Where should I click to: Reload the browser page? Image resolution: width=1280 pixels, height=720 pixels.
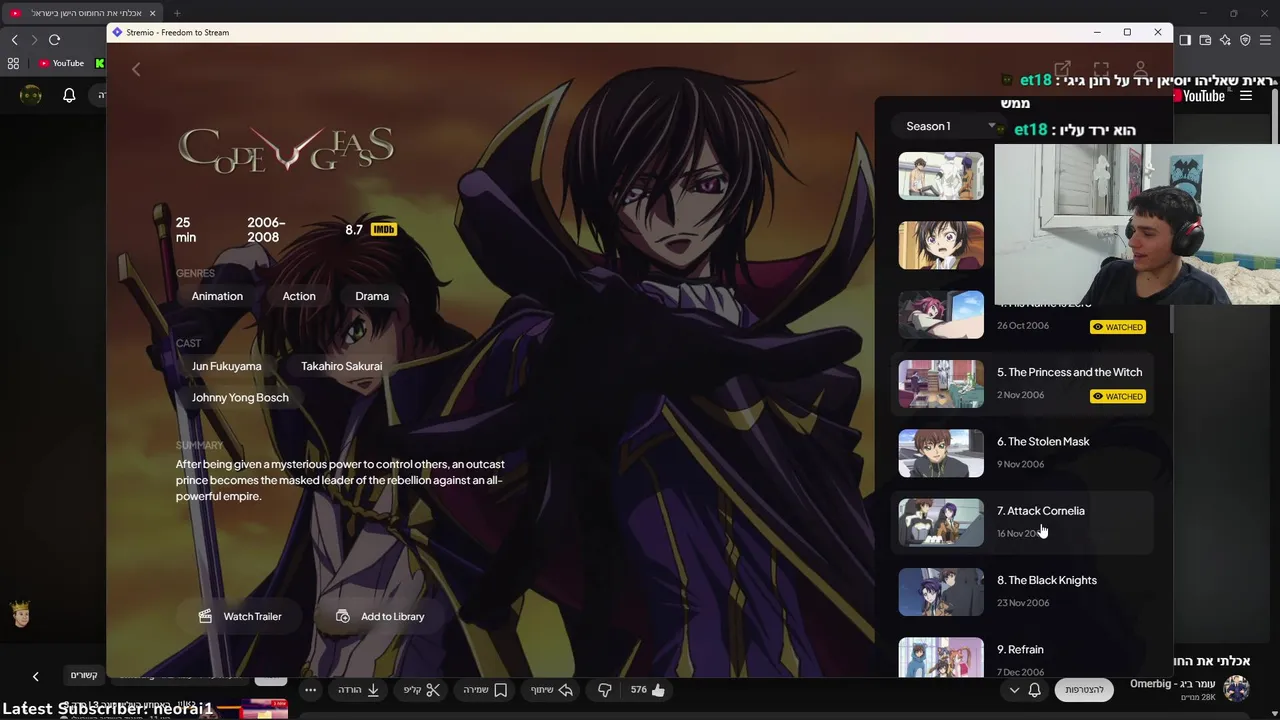(54, 40)
